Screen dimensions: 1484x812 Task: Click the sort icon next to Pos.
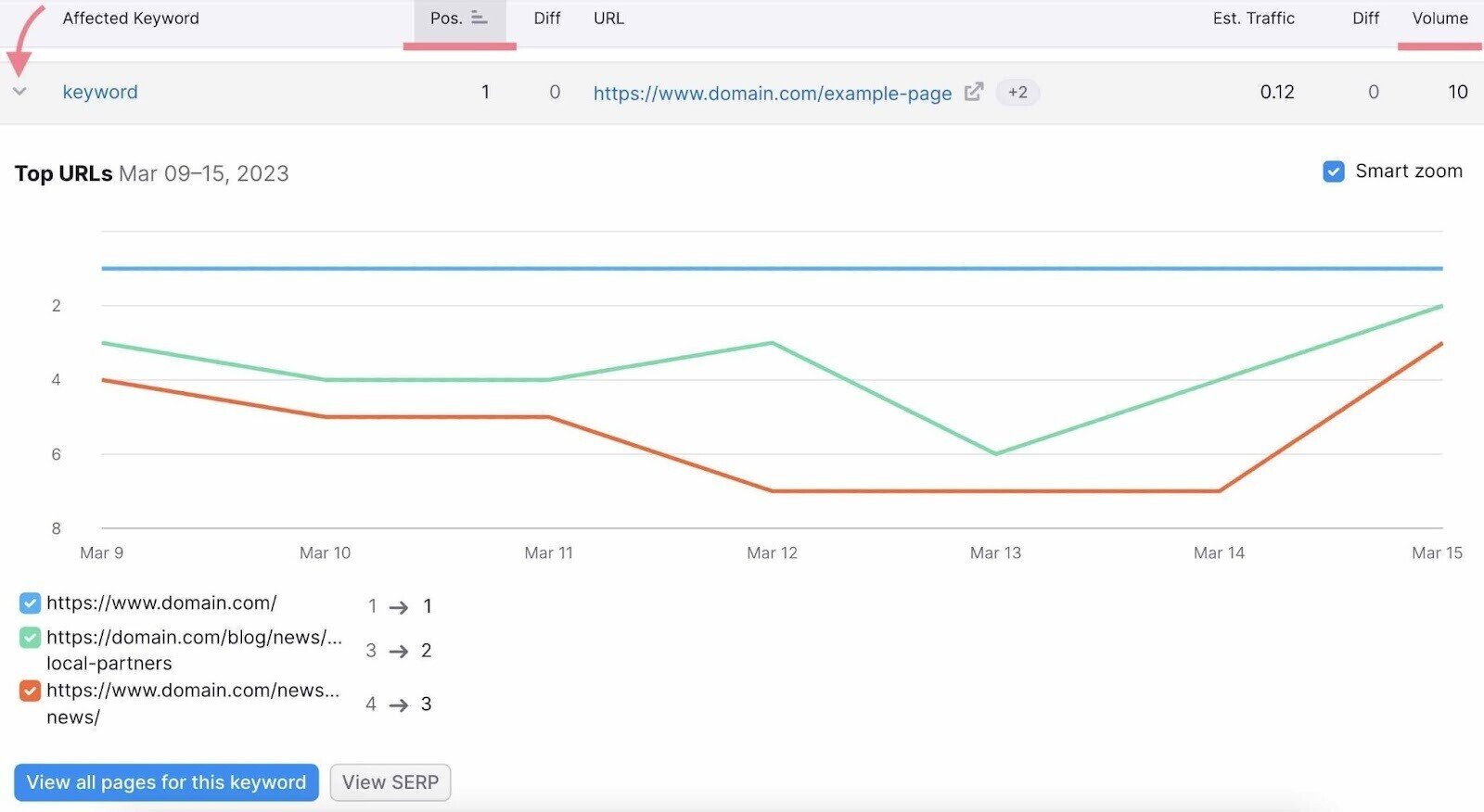(x=479, y=18)
